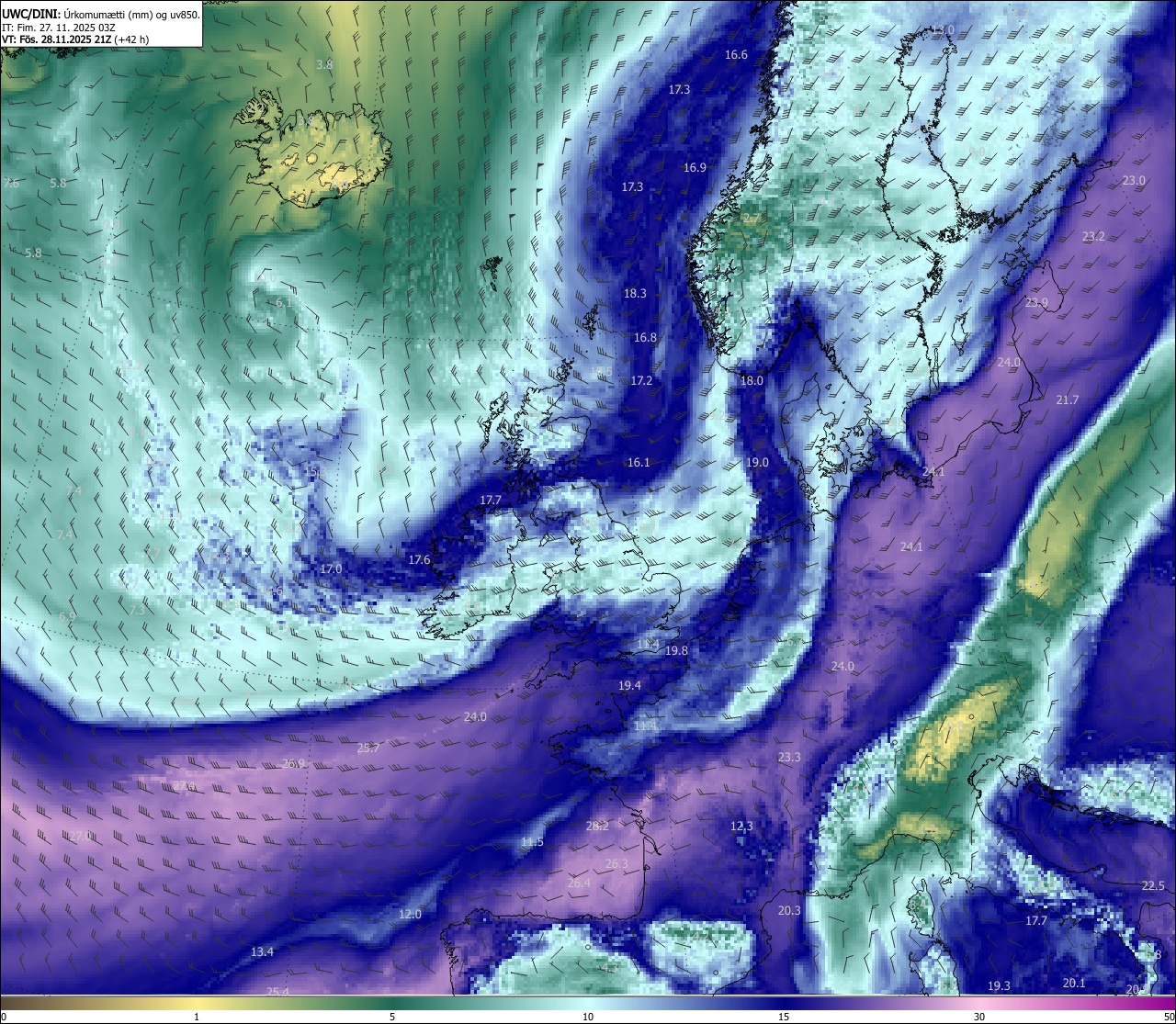Click the color scale tick label 5

392,1017
